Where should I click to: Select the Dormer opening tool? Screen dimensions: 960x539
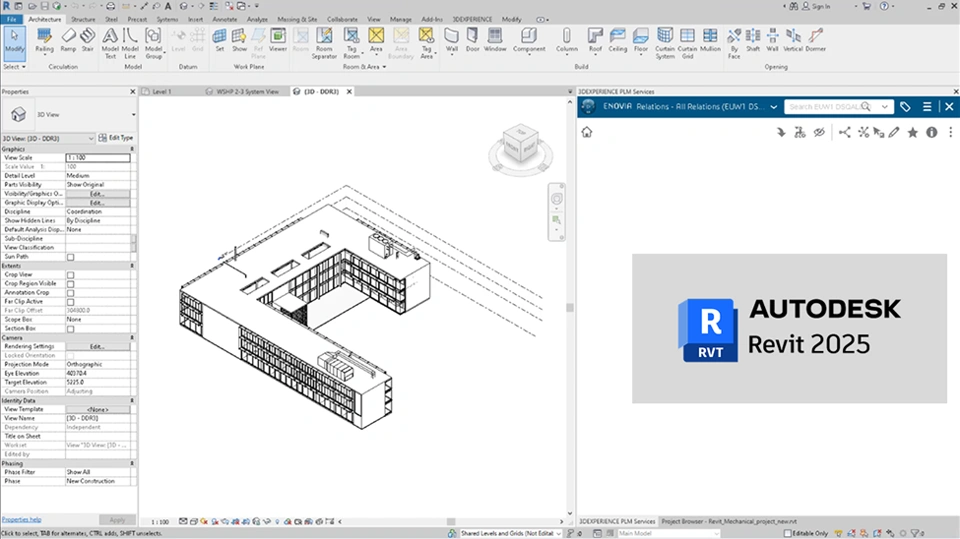[x=816, y=40]
